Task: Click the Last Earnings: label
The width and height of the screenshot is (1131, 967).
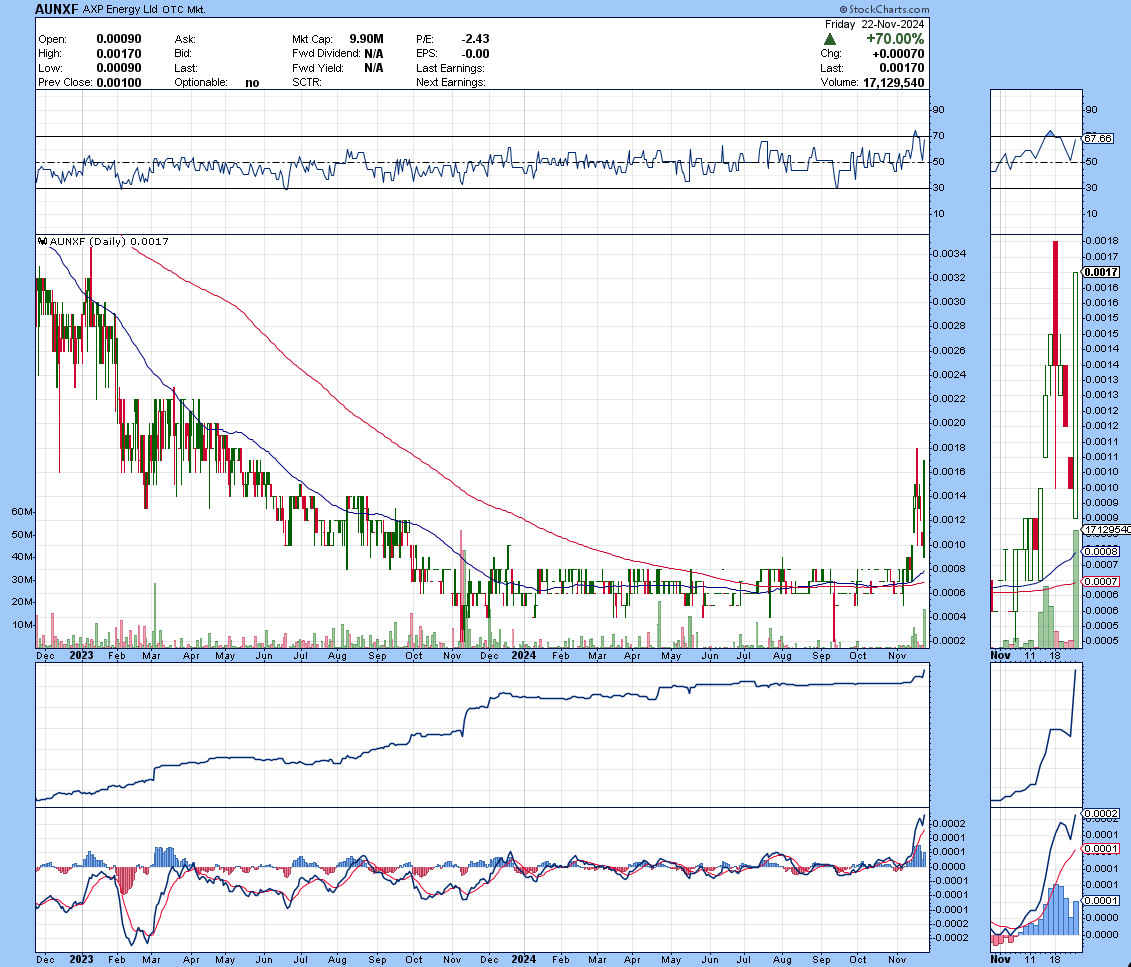Action: [450, 68]
